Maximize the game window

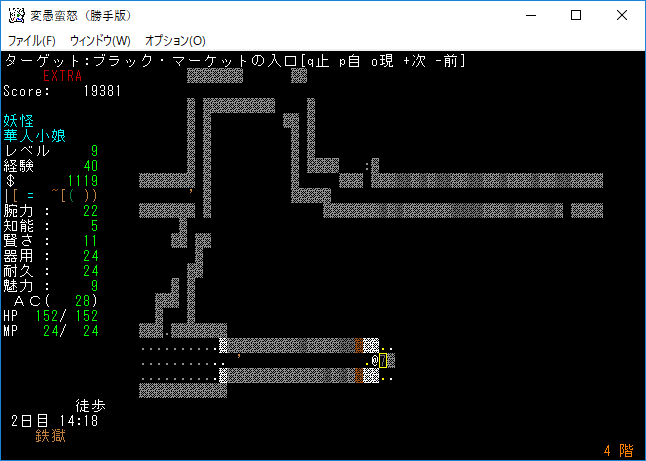pyautogui.click(x=576, y=15)
